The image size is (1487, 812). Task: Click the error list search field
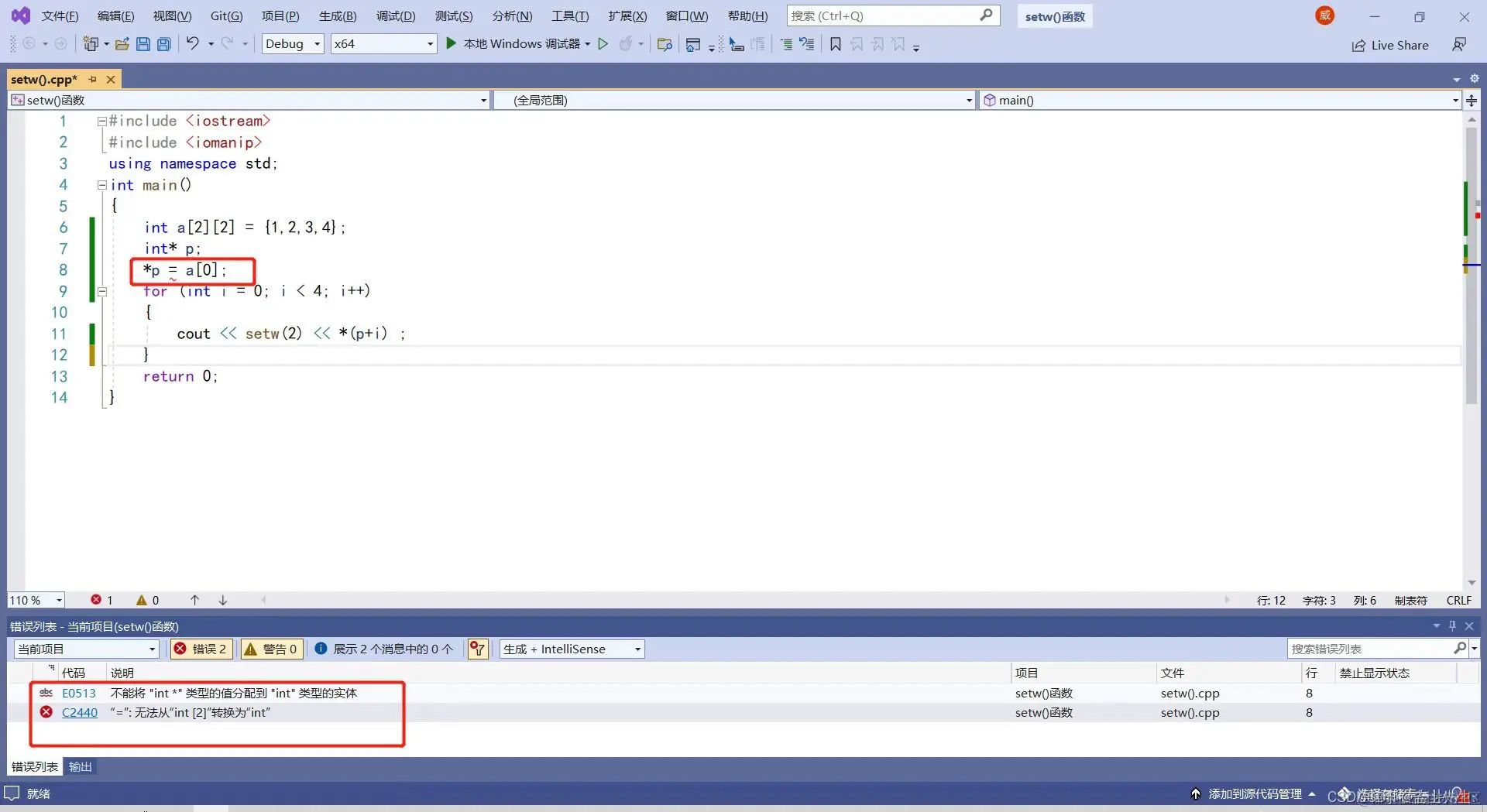point(1371,649)
